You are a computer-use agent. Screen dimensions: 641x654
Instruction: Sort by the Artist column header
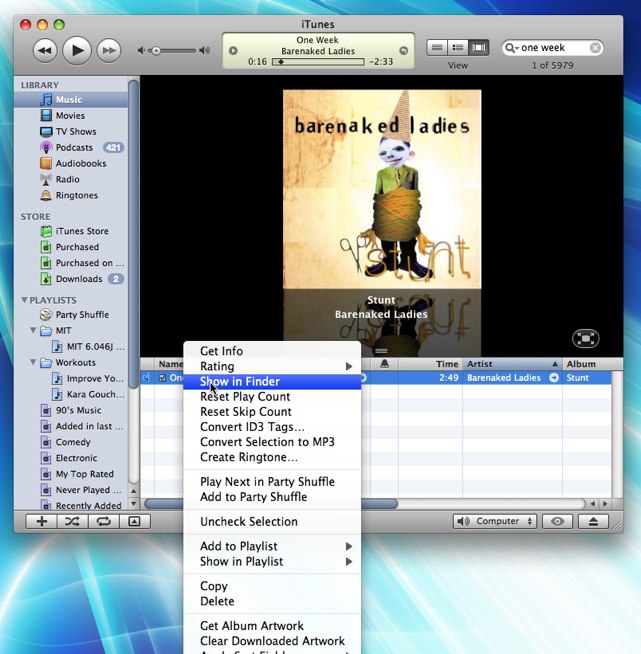(x=512, y=364)
